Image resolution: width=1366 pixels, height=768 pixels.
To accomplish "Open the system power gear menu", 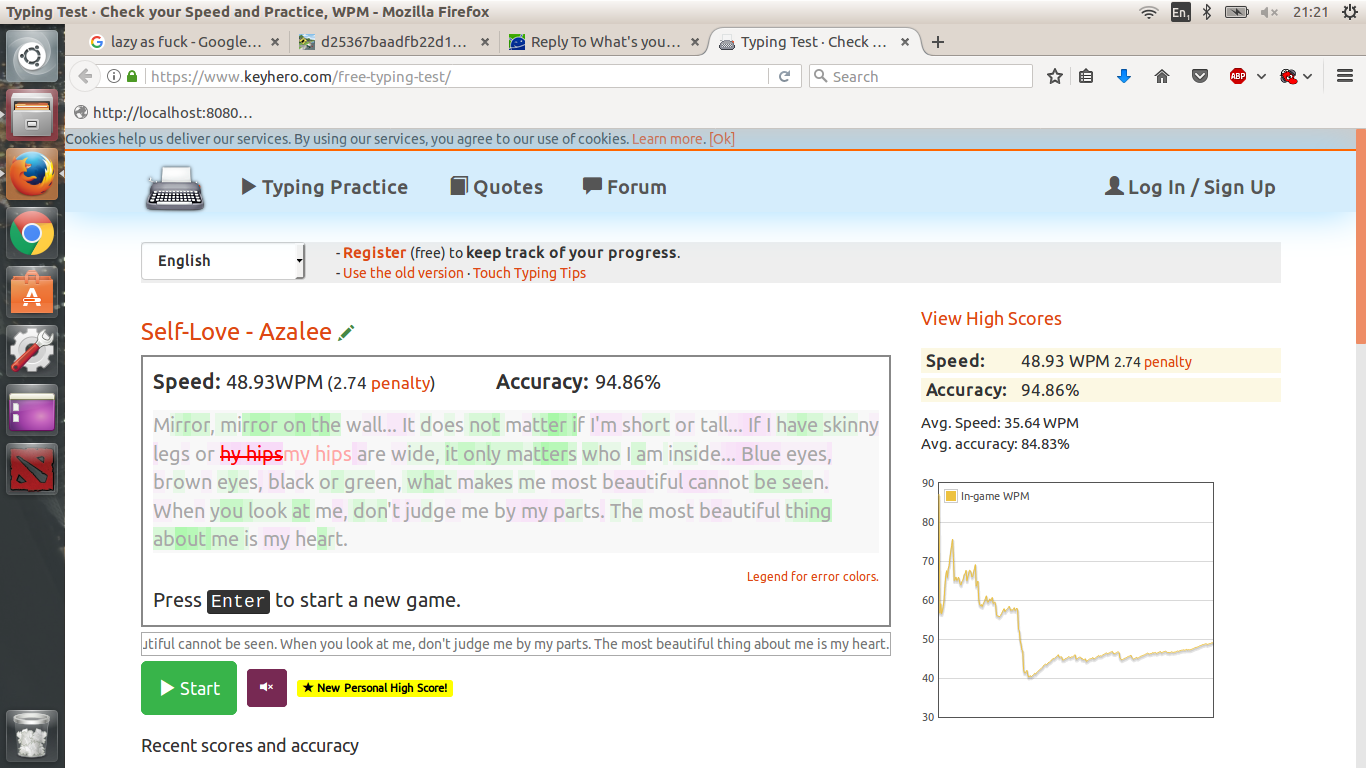I will (1350, 12).
